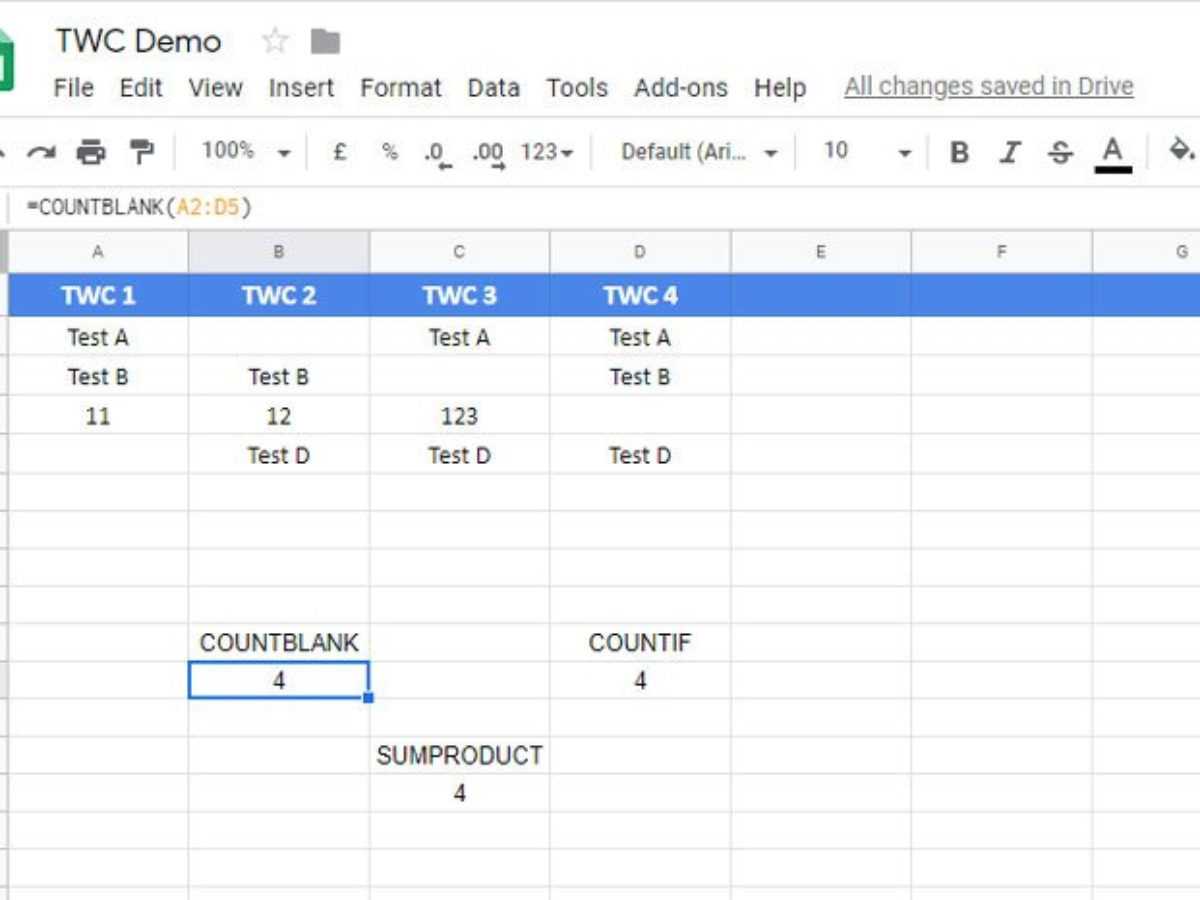
Task: Select the cell containing 123
Action: (x=459, y=416)
